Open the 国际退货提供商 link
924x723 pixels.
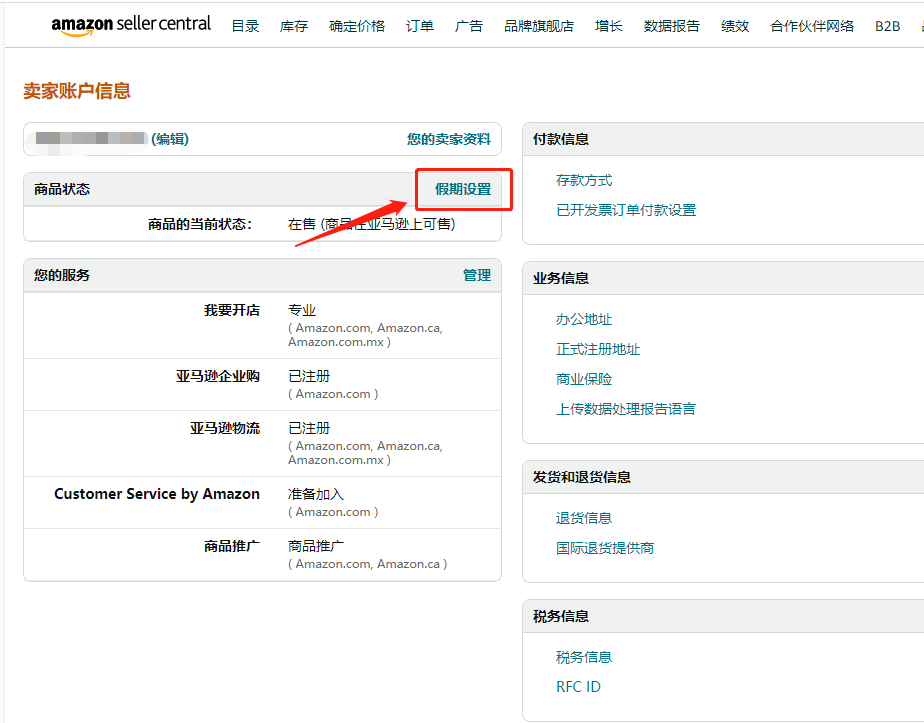coord(605,548)
